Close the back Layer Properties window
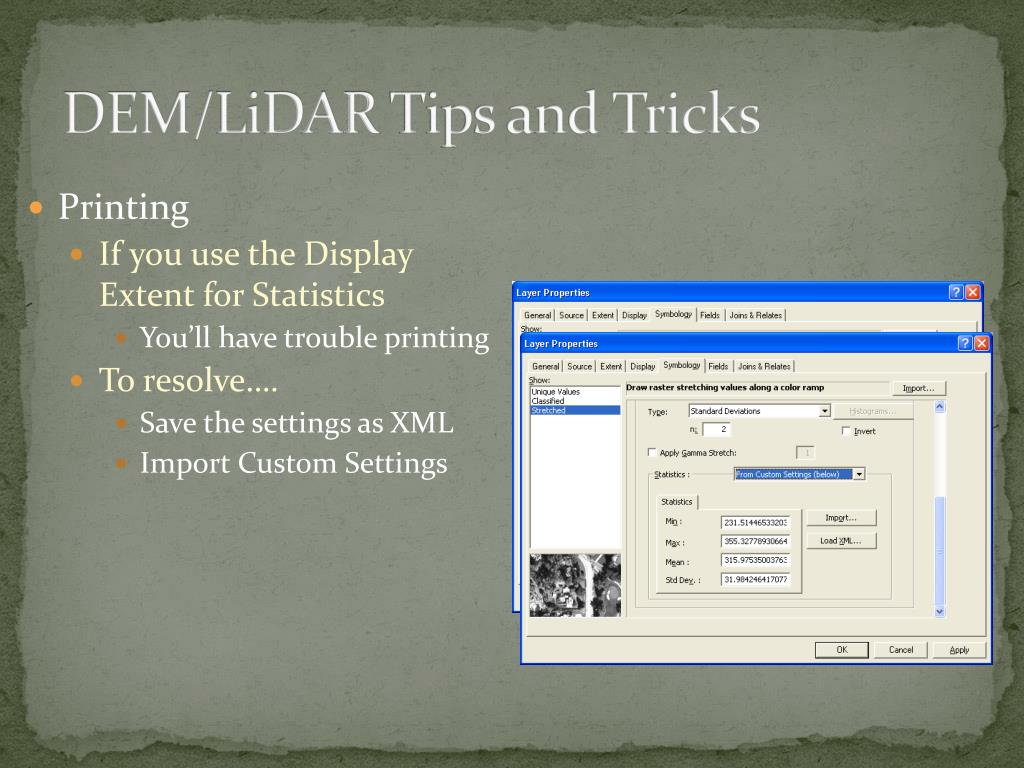 coord(972,292)
